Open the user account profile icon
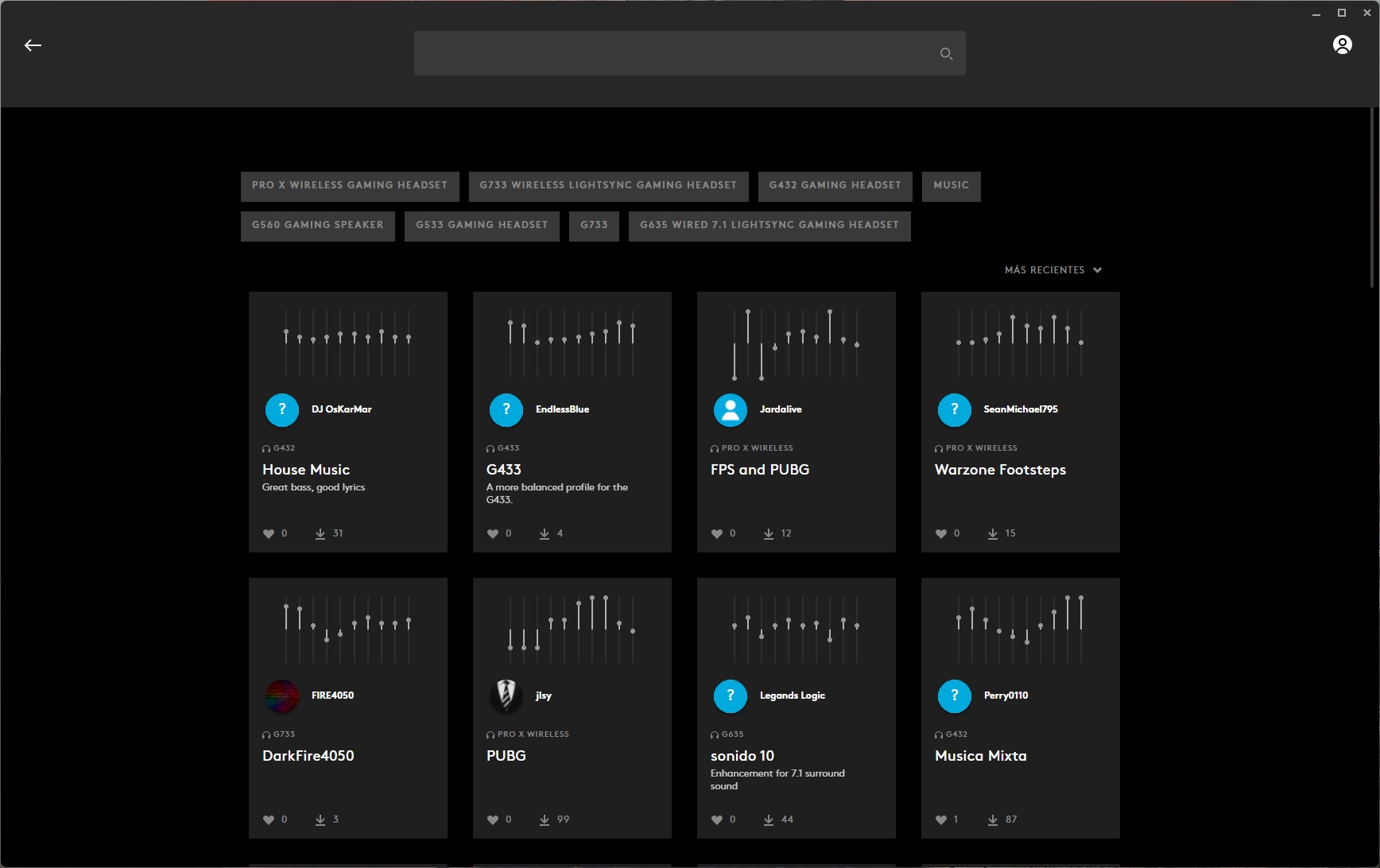This screenshot has width=1380, height=868. coord(1342,45)
